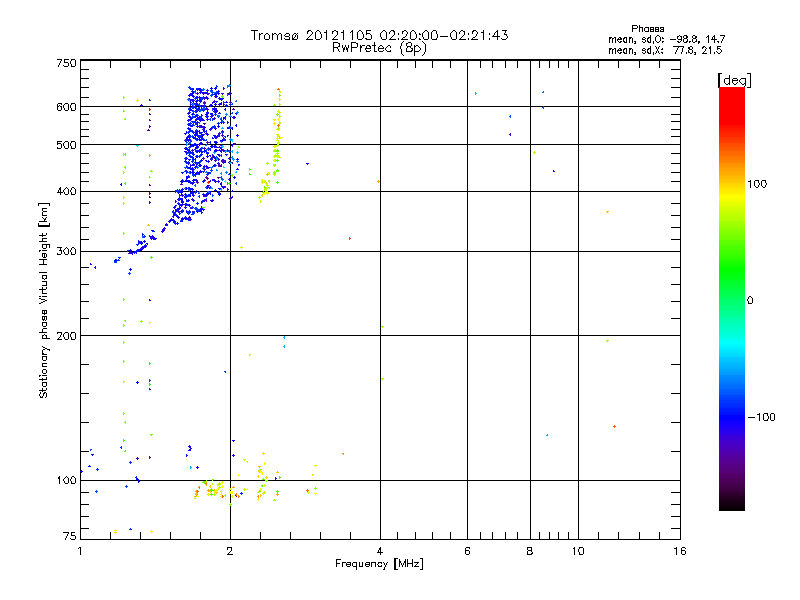Click the y-axis '200' tick label
Viewport: 800px width, 600px height.
click(x=66, y=336)
